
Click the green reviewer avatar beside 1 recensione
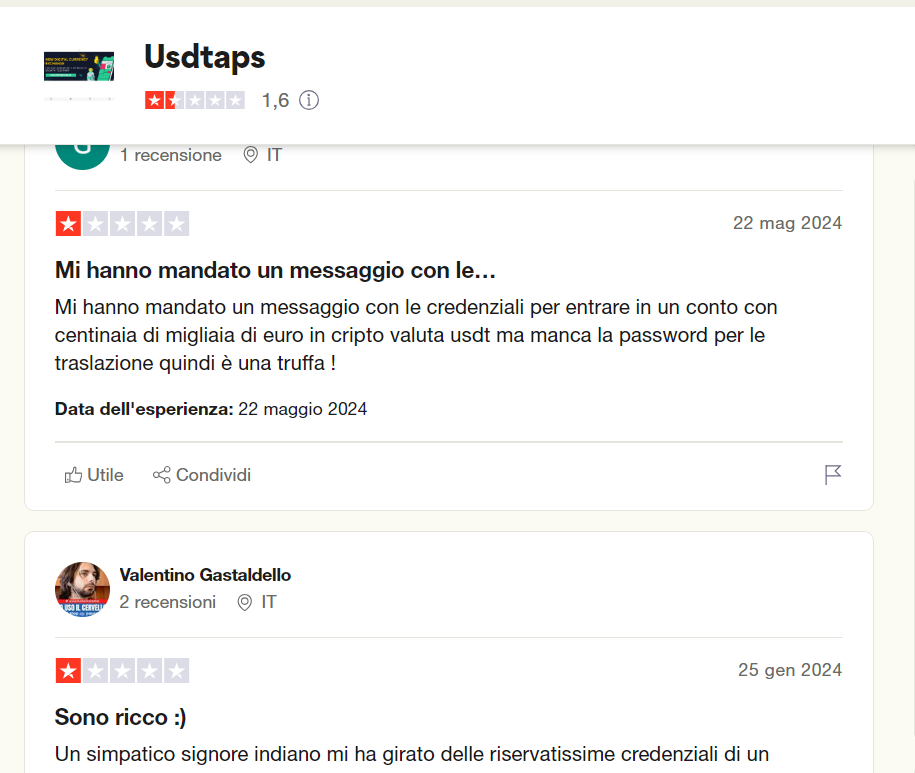pos(82,155)
